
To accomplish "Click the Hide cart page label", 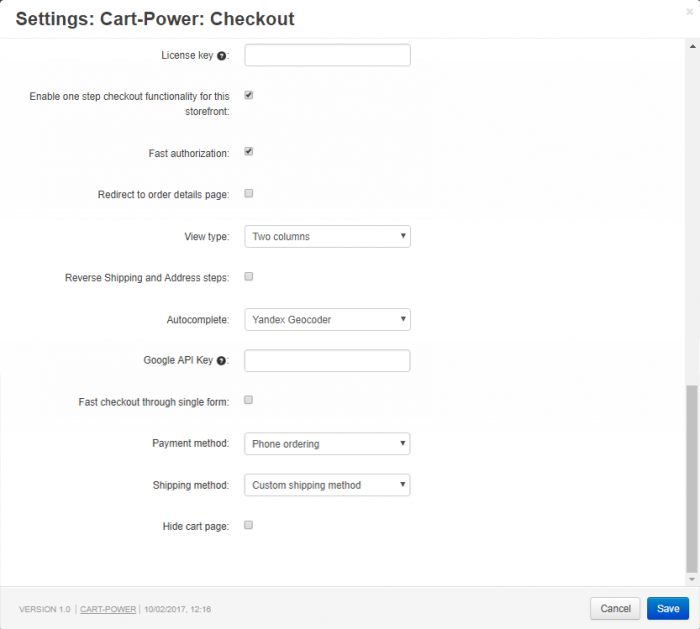I will [196, 527].
